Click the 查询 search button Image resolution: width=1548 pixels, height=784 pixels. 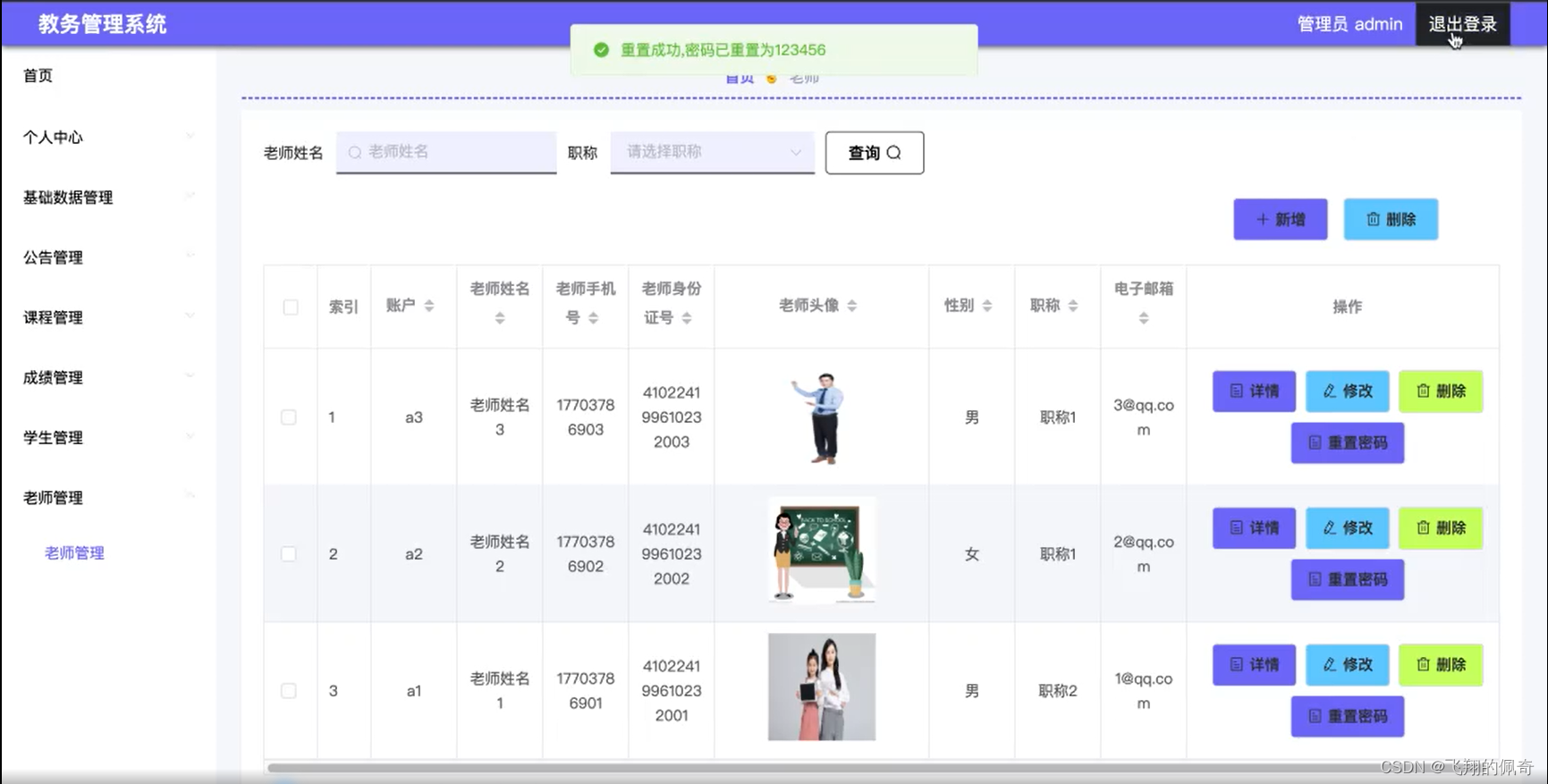coord(875,153)
